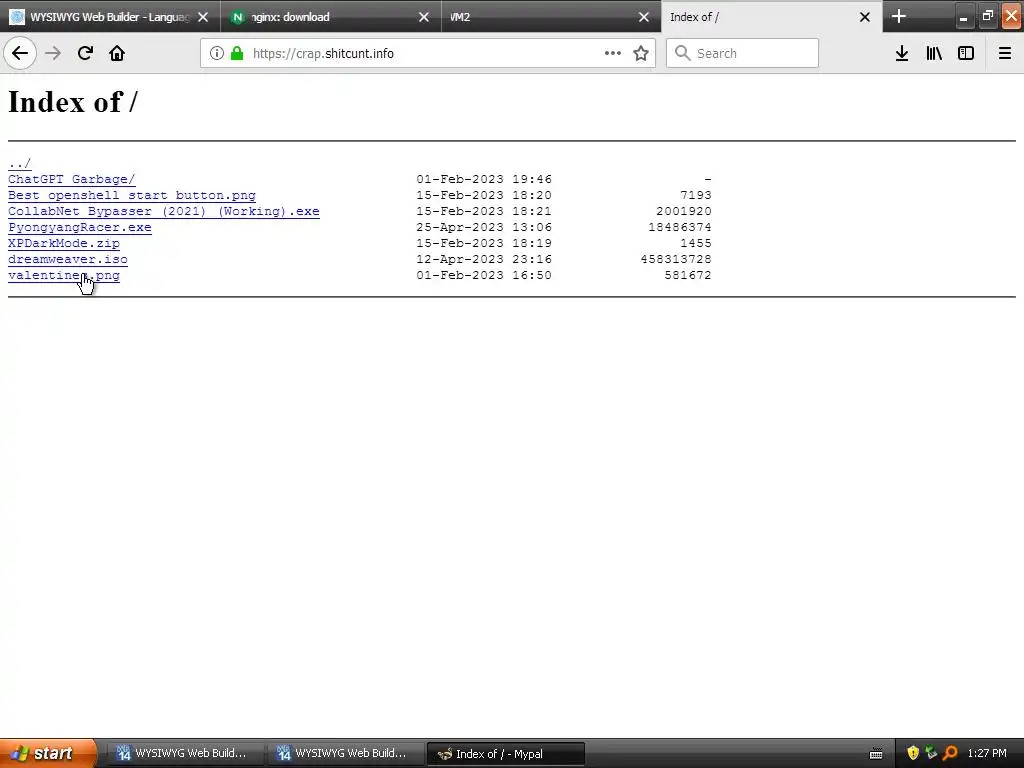Open the hamburger application menu
Image resolution: width=1024 pixels, height=768 pixels.
1005,53
